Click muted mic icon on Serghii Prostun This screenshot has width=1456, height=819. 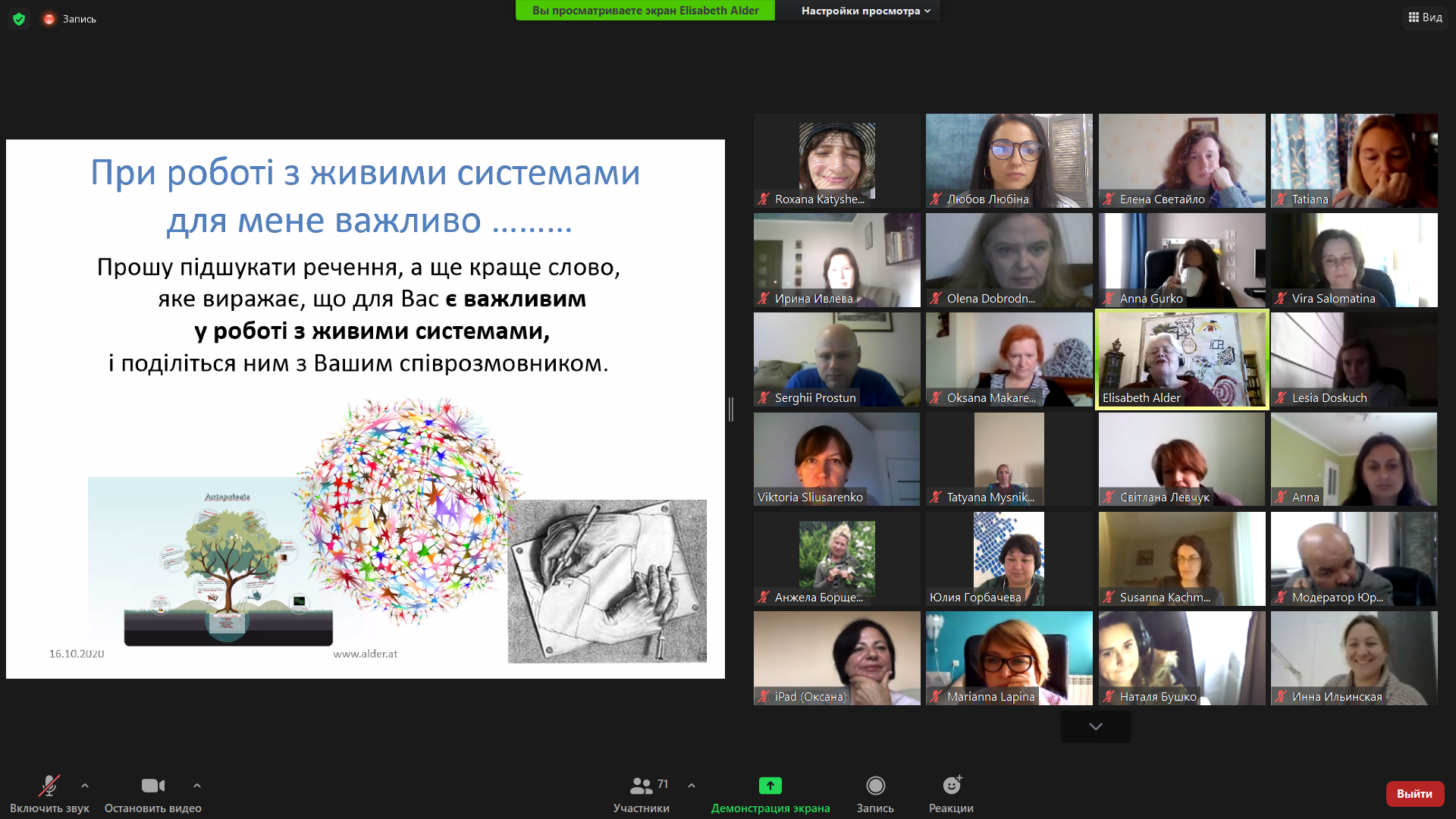(764, 398)
